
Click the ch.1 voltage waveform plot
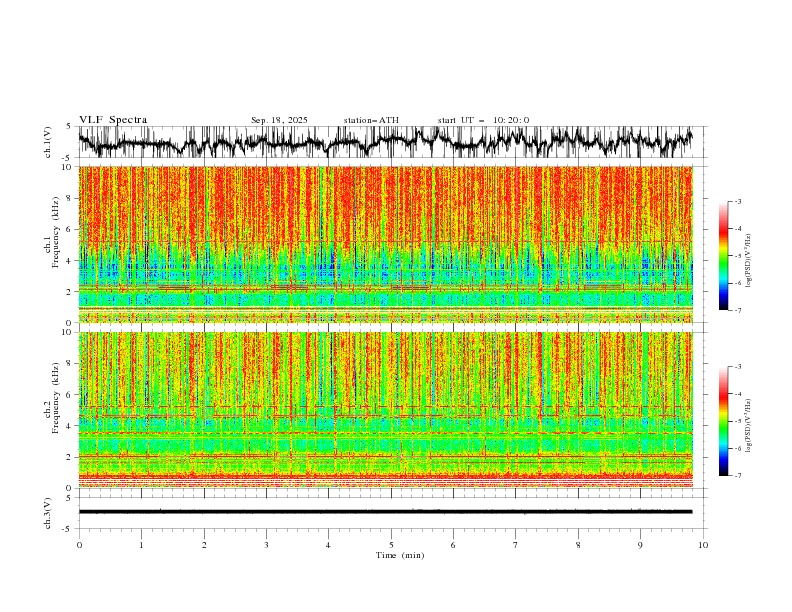coord(393,142)
